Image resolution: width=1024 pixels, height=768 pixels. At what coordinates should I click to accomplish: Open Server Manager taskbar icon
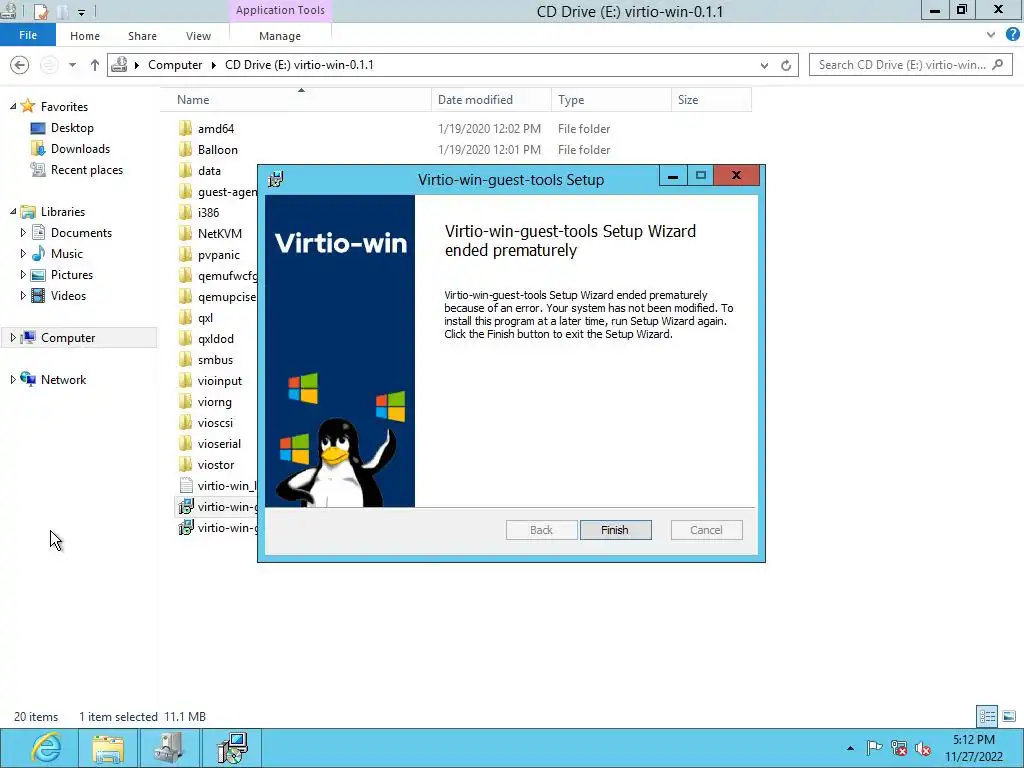click(x=168, y=748)
